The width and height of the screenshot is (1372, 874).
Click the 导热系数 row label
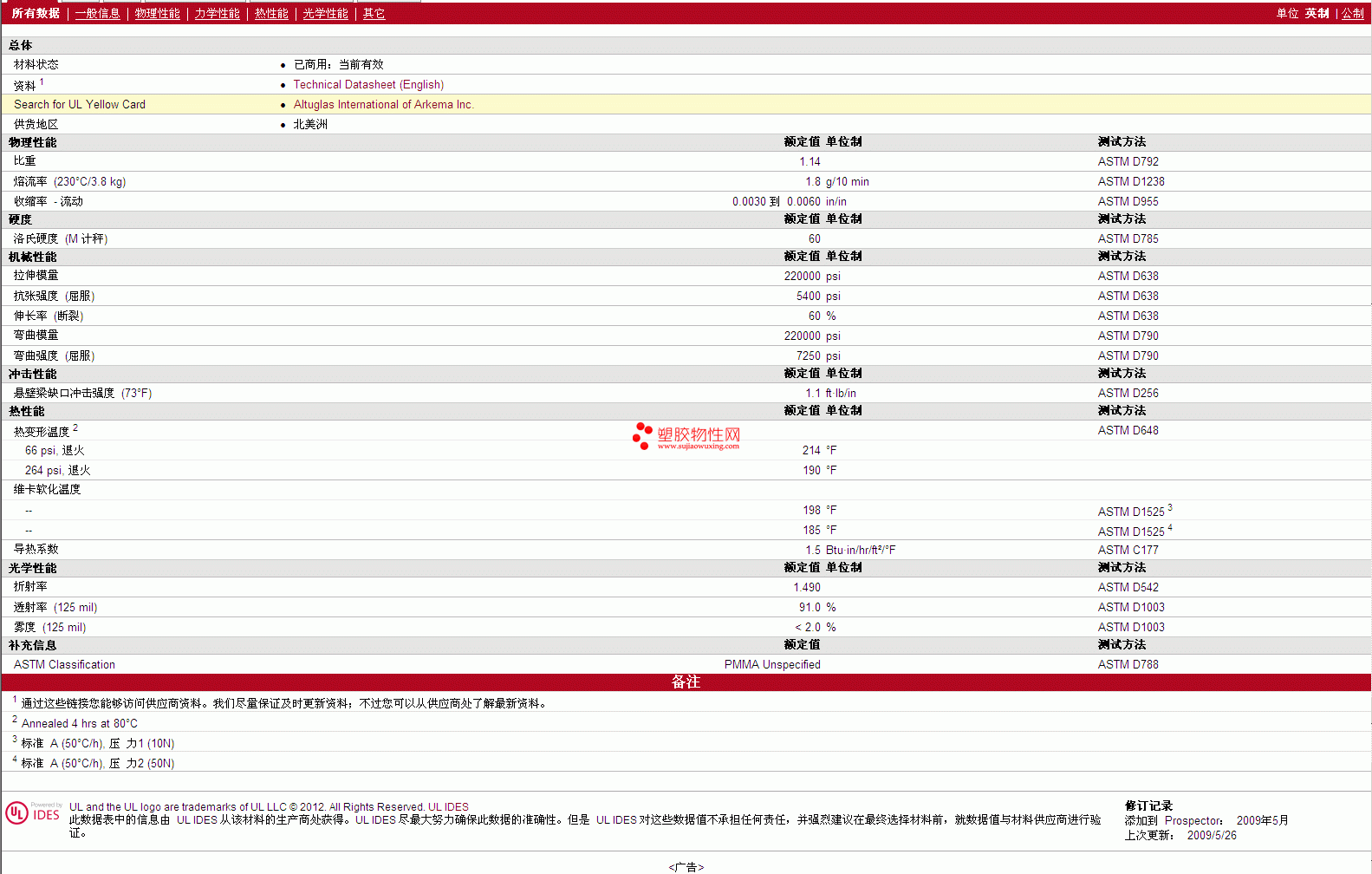coord(36,550)
